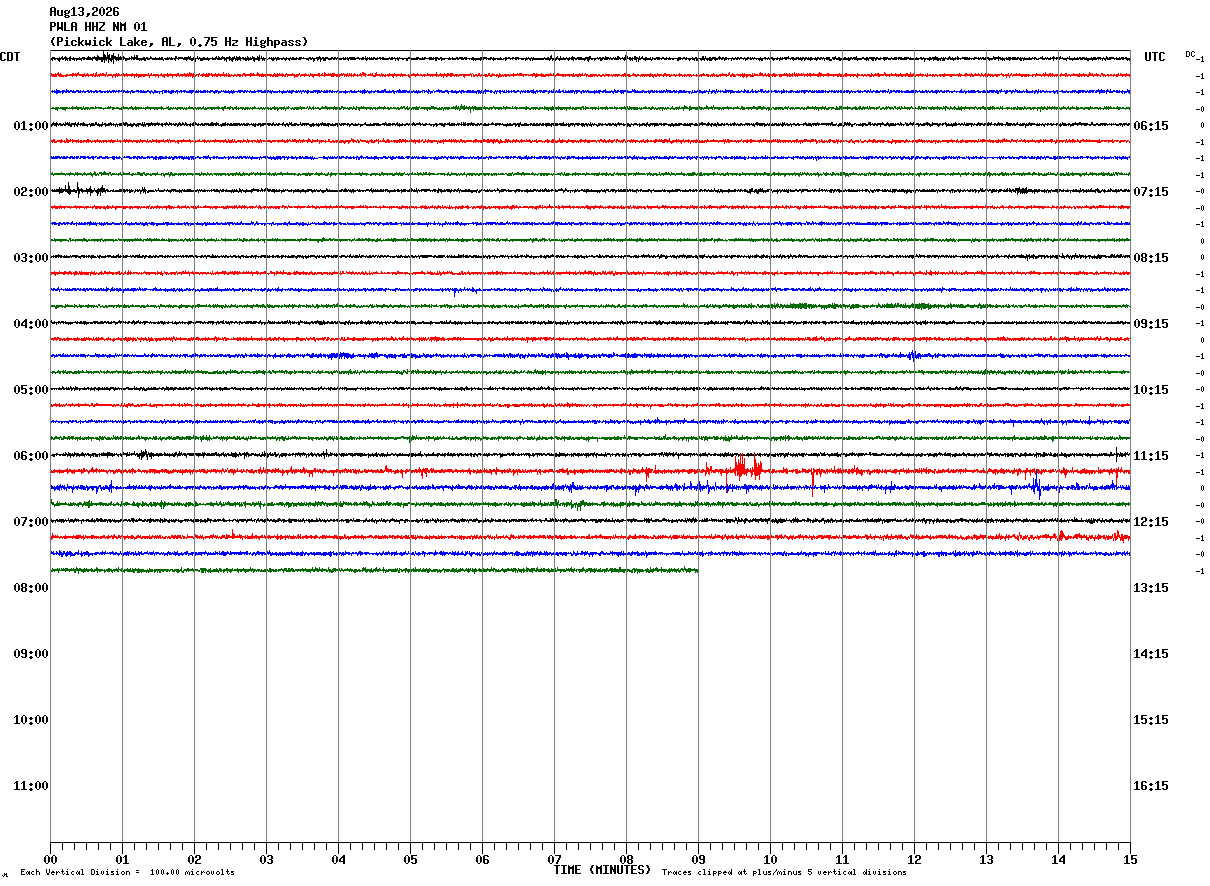The height and width of the screenshot is (886, 1210).
Task: Click the 12:15 UTC time label
Action: 1150,522
